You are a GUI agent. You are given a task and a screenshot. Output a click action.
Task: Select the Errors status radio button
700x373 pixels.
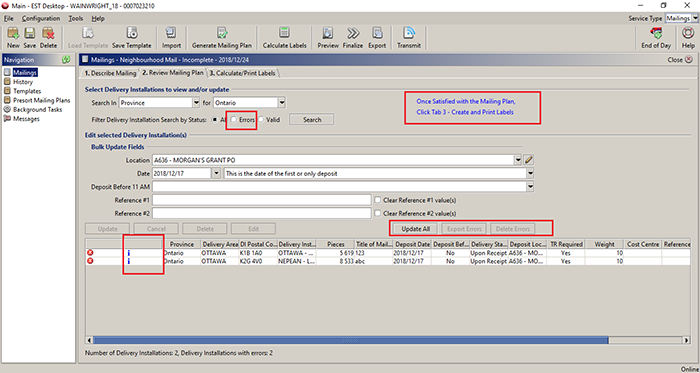tap(233, 120)
